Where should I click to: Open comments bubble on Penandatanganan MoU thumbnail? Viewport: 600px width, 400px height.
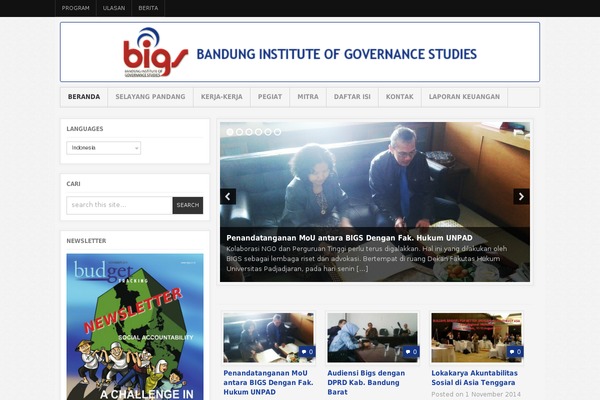(307, 352)
